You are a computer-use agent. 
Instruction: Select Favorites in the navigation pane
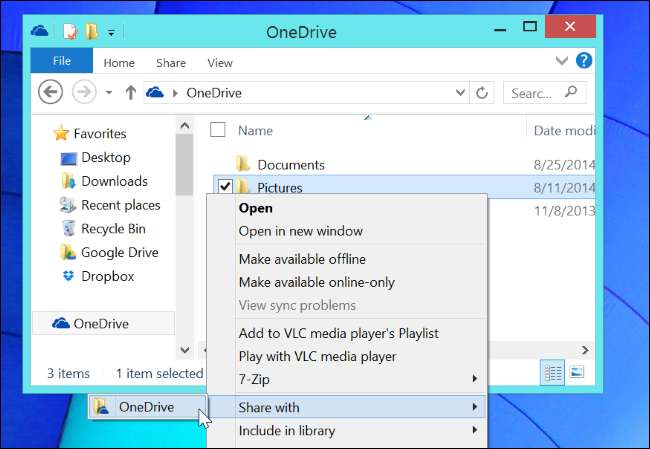[x=100, y=133]
